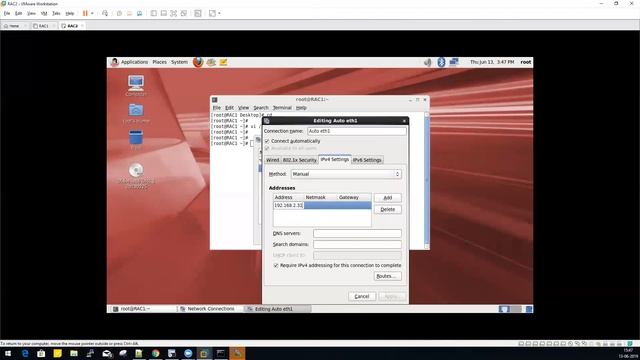The image size is (640, 360).
Task: Click the Send Ctrl+Alt+Del toolbar icon
Action: tap(105, 13)
